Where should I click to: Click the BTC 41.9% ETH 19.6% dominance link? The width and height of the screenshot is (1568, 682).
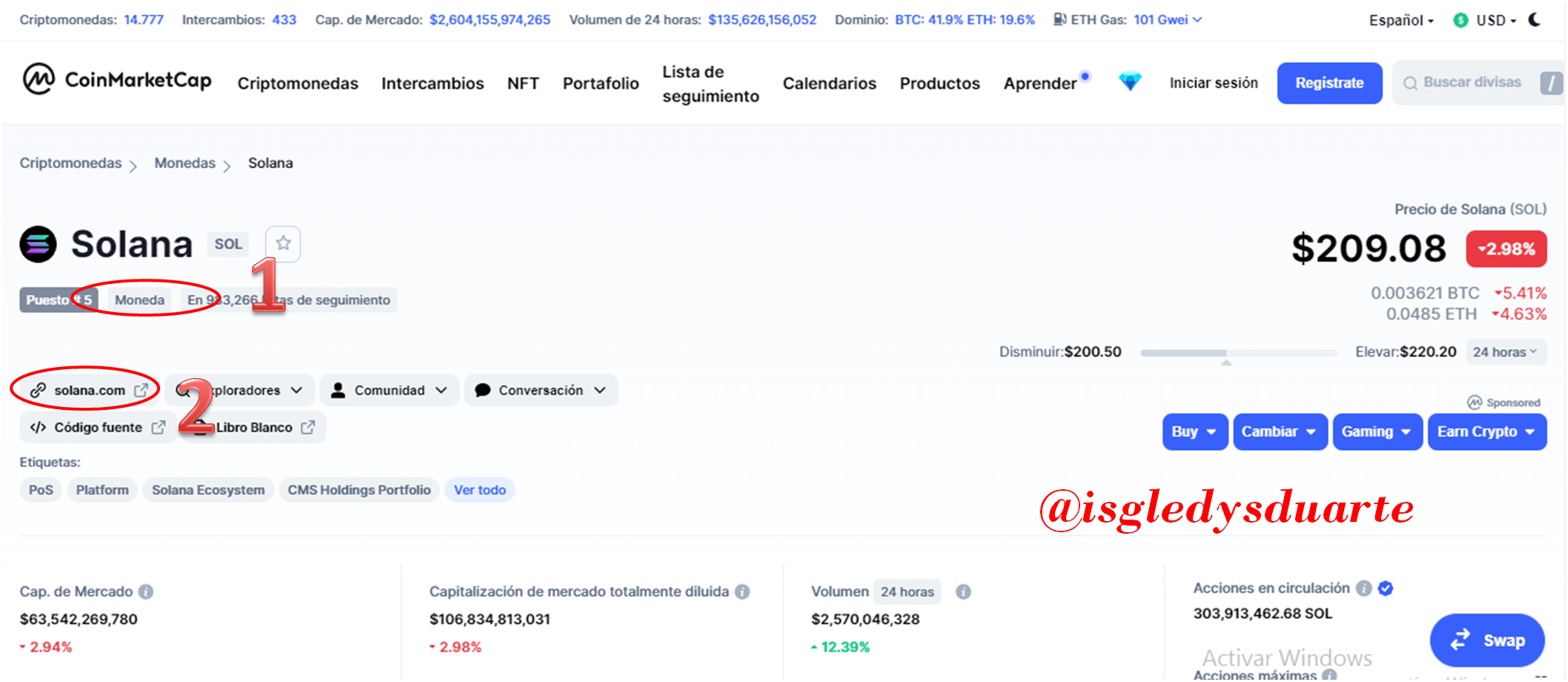(965, 19)
